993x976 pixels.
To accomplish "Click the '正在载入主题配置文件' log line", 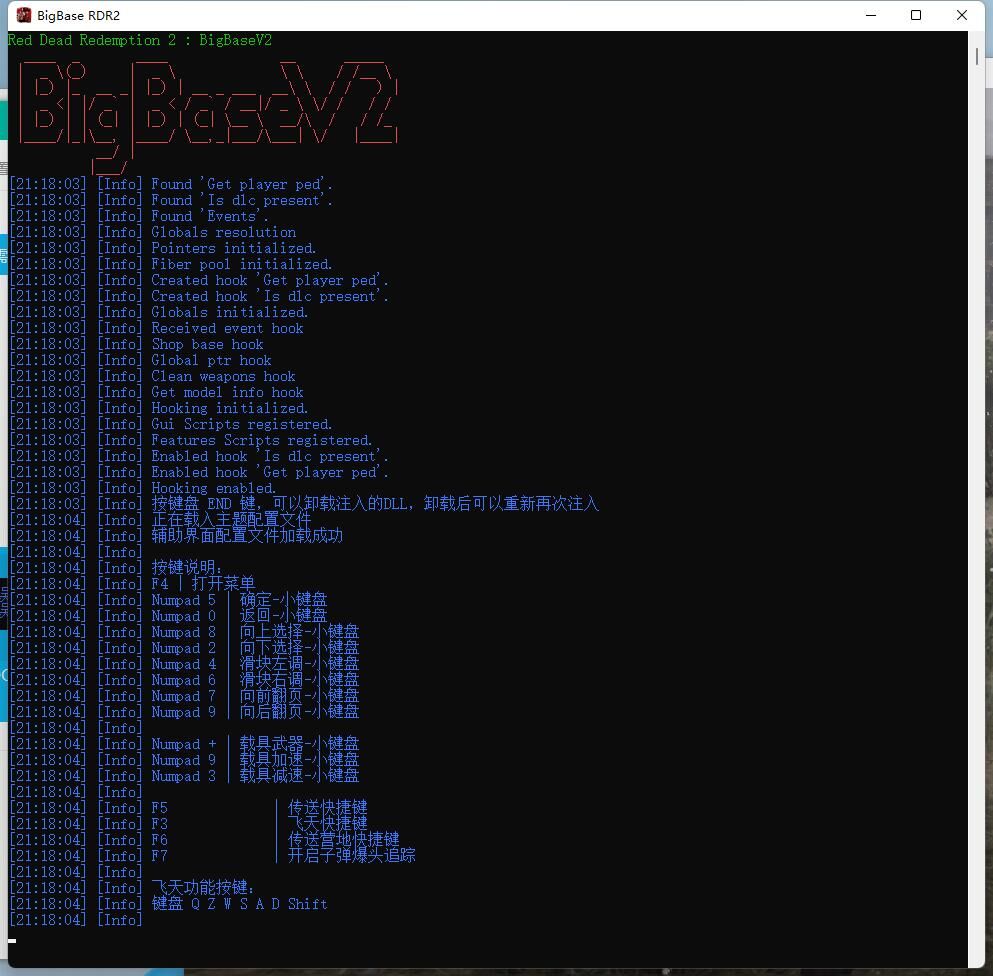I will [161, 520].
